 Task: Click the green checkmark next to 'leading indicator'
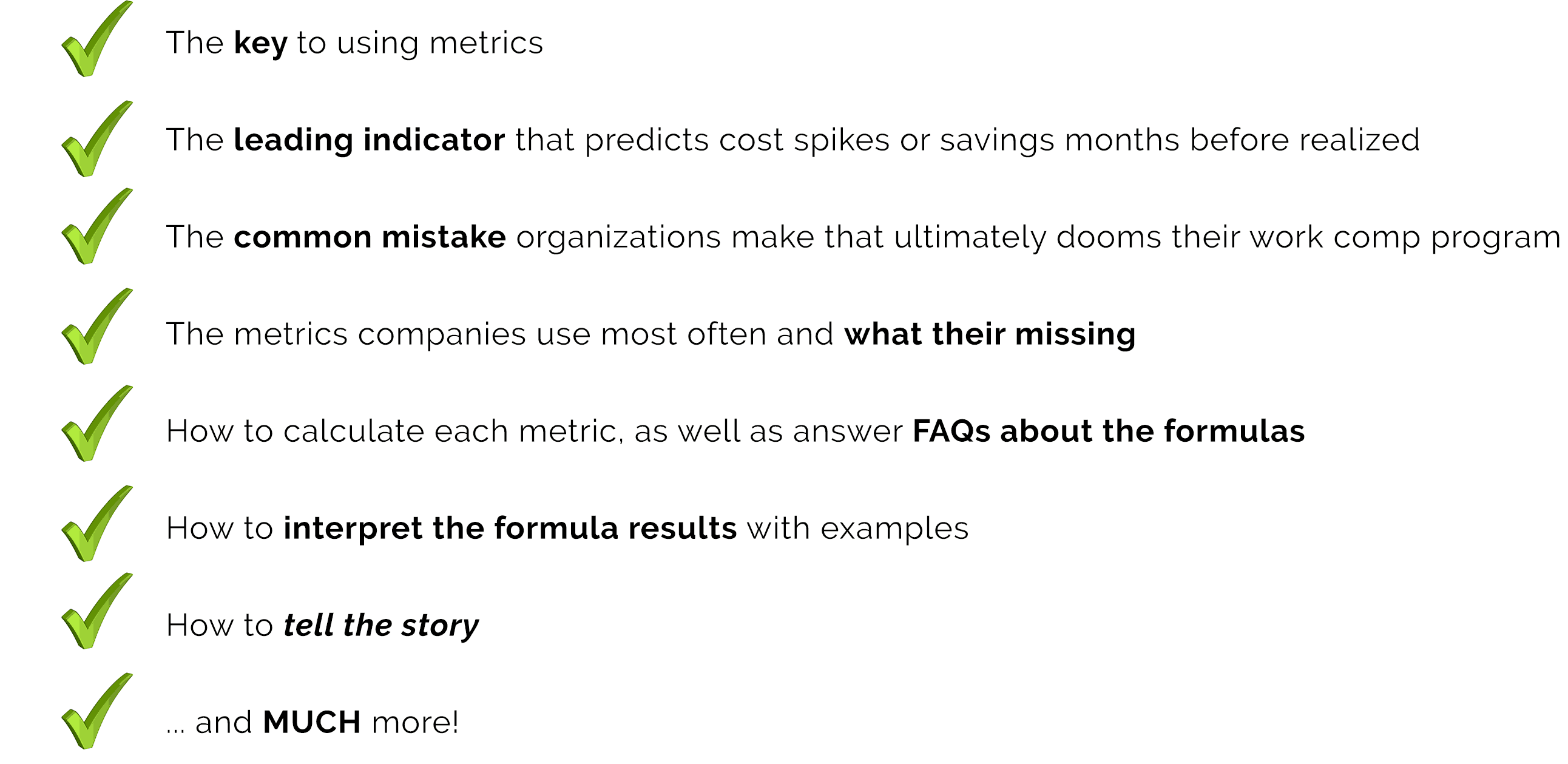[x=96, y=139]
